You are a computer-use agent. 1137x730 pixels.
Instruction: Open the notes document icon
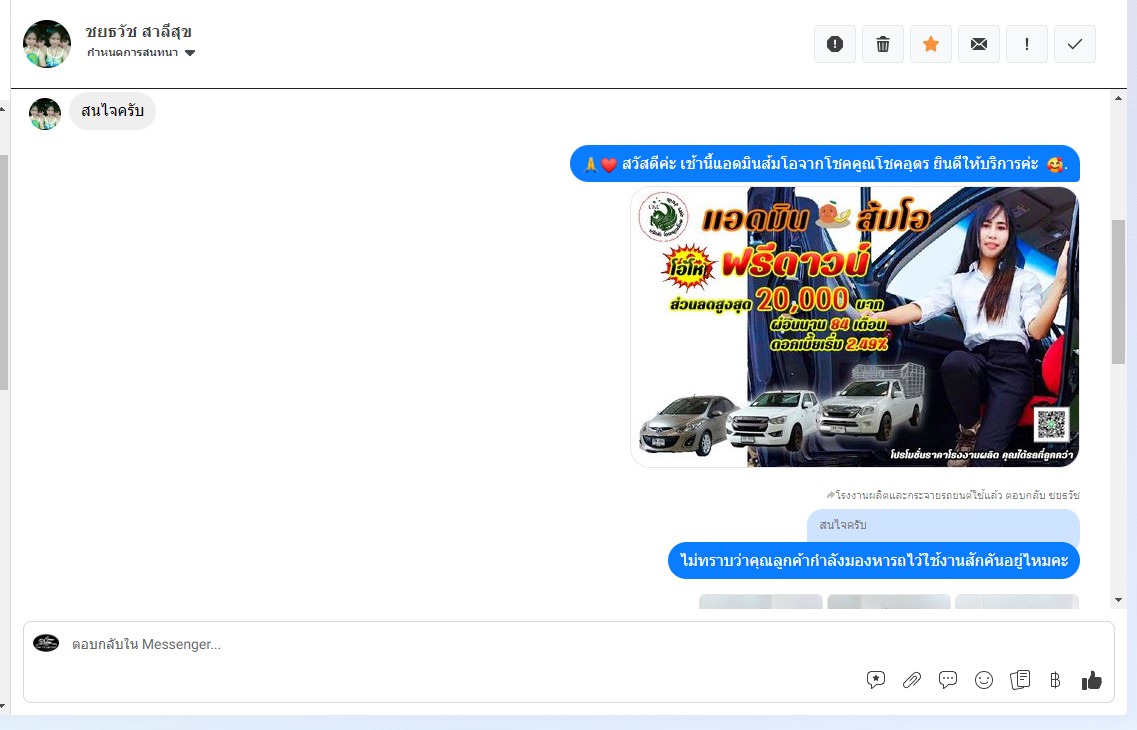[1020, 680]
